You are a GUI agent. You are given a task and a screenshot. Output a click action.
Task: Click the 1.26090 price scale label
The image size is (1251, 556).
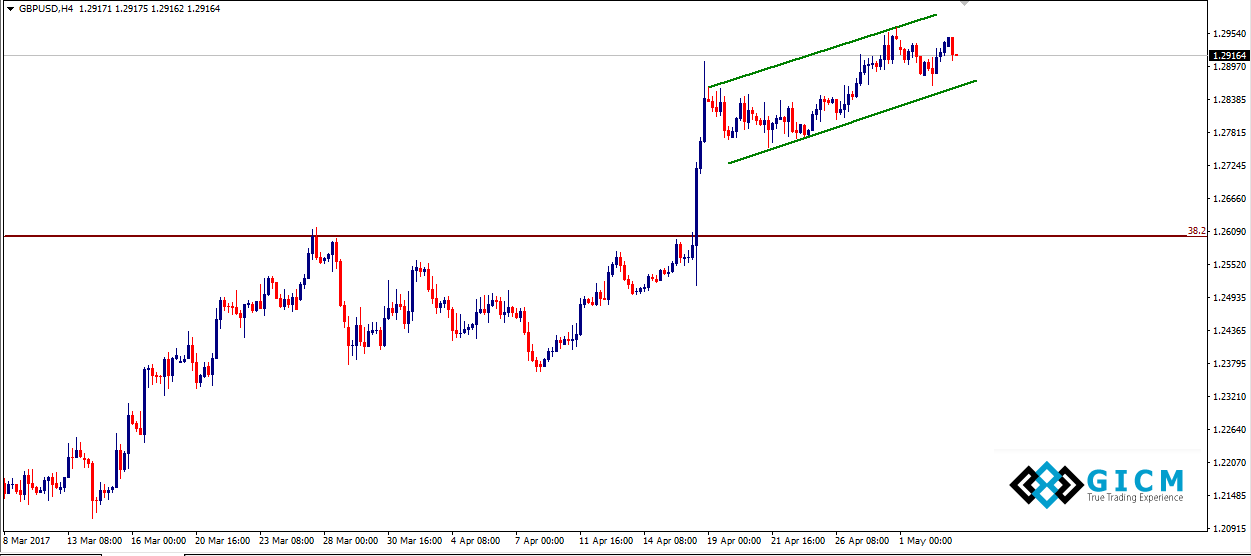(x=1229, y=232)
